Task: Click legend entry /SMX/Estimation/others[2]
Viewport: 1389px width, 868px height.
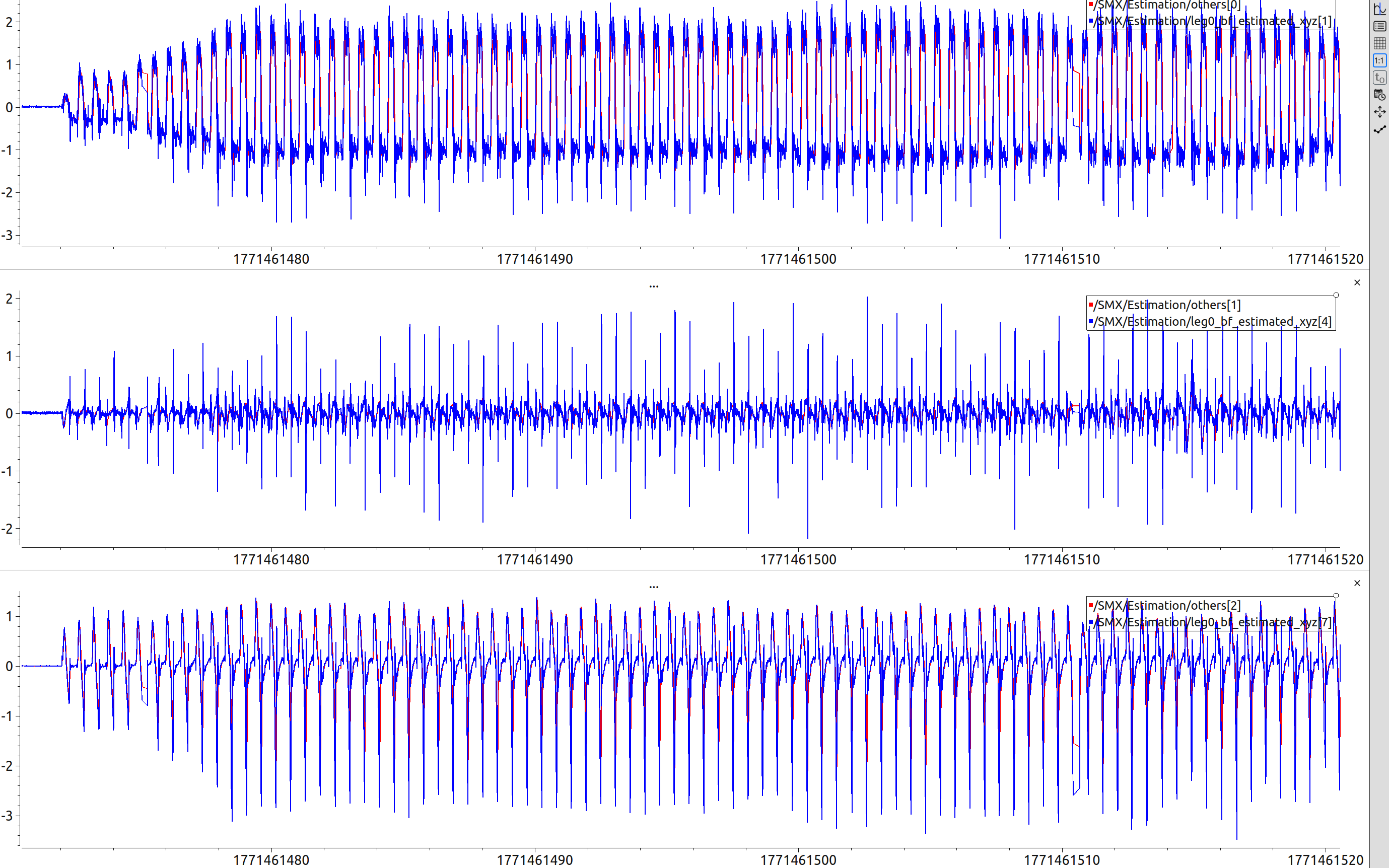Action: pyautogui.click(x=1167, y=606)
